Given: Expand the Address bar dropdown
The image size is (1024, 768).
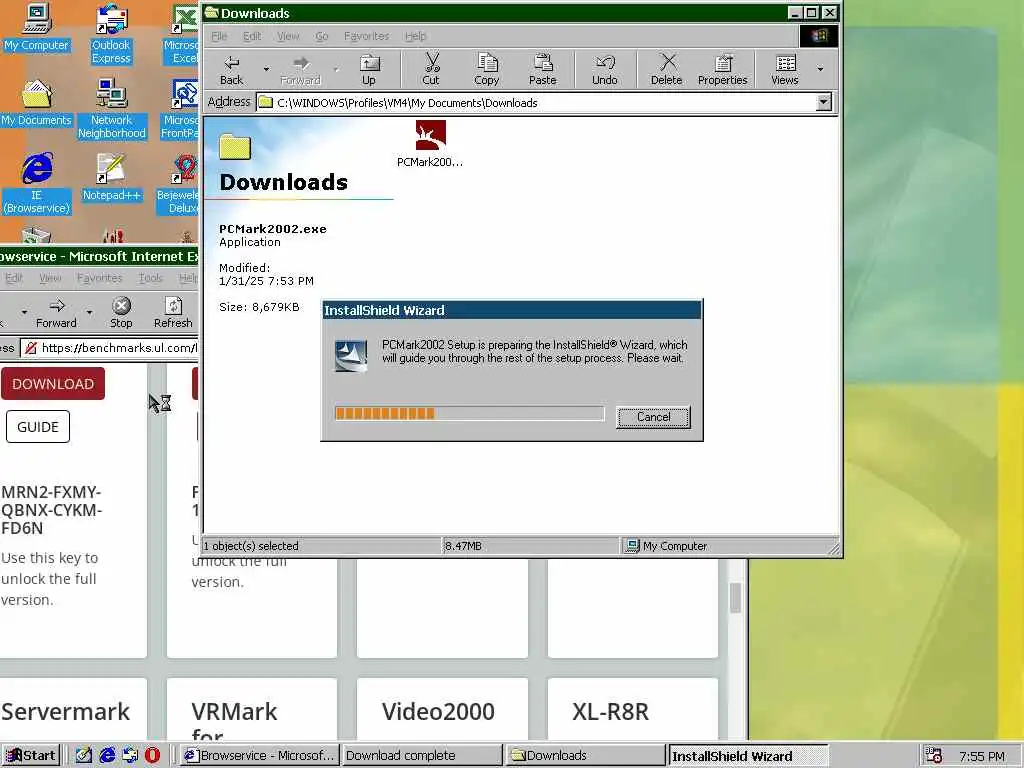Looking at the screenshot, I should 824,102.
